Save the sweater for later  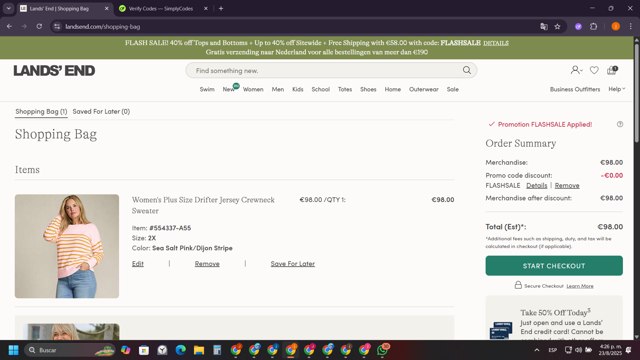[x=293, y=264]
